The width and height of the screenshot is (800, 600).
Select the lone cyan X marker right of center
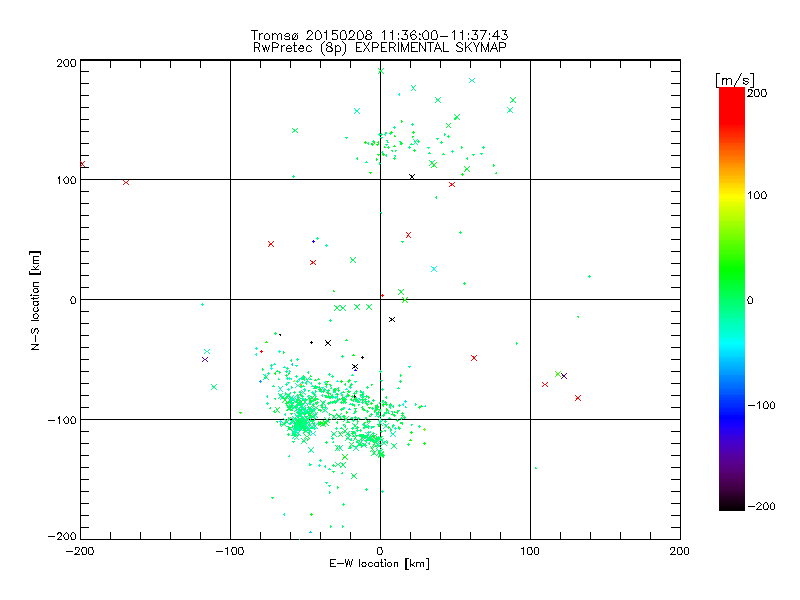click(434, 269)
